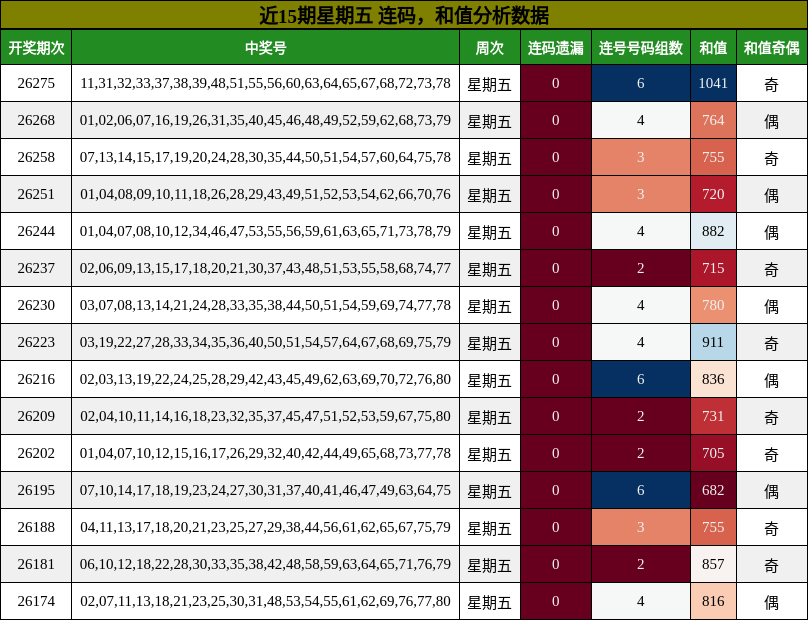Click winning numbers starting 03,19,22,27
This screenshot has height=620, width=808.
[x=265, y=342]
